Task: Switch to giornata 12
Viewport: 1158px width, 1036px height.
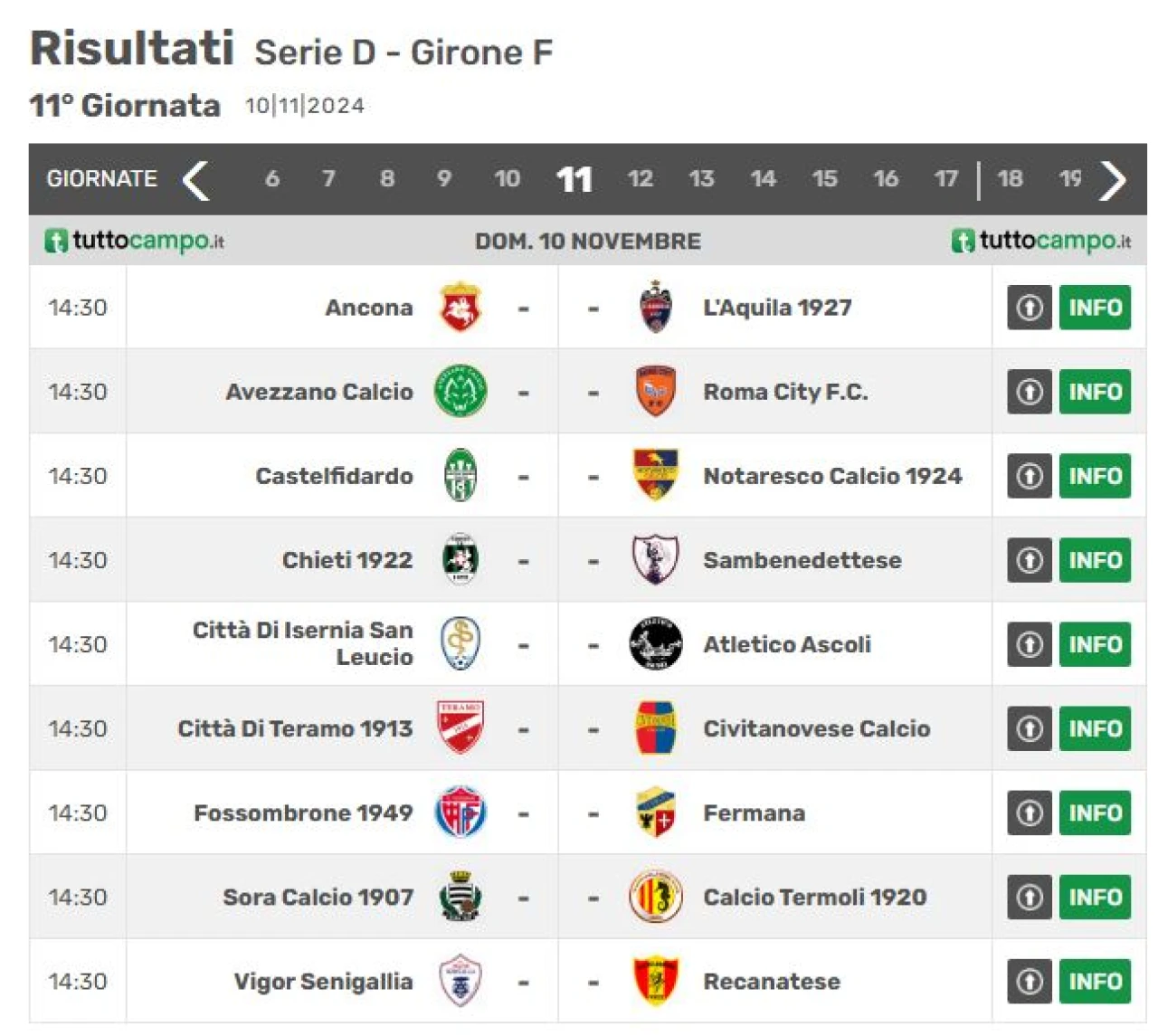Action: pos(641,179)
